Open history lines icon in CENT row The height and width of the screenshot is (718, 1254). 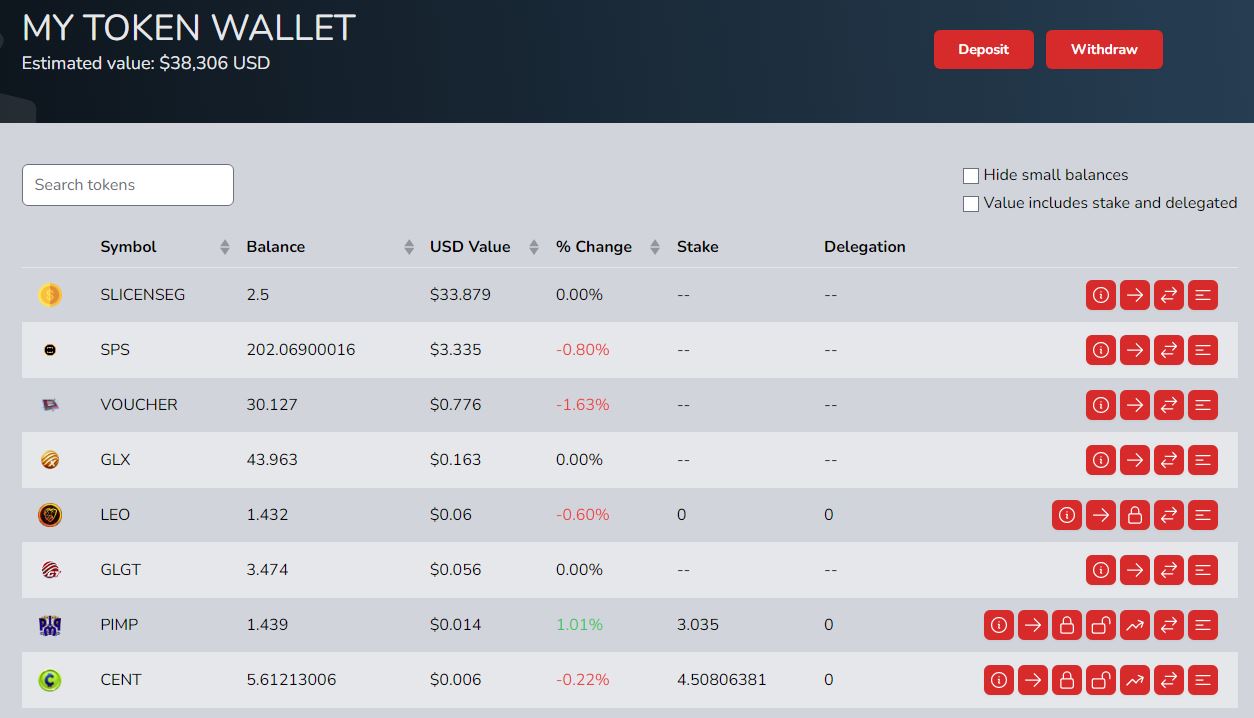1202,680
